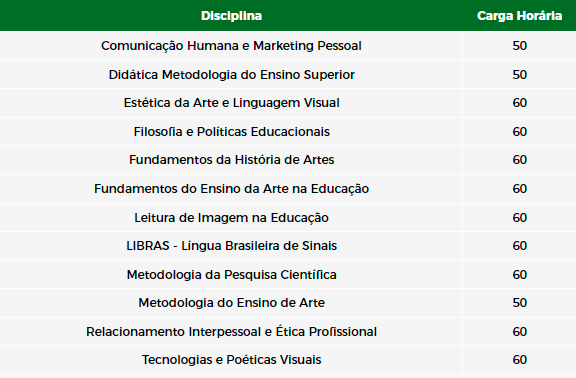This screenshot has height=378, width=576.
Task: Click the 50 hours for Comunicação Humana
Action: (519, 46)
